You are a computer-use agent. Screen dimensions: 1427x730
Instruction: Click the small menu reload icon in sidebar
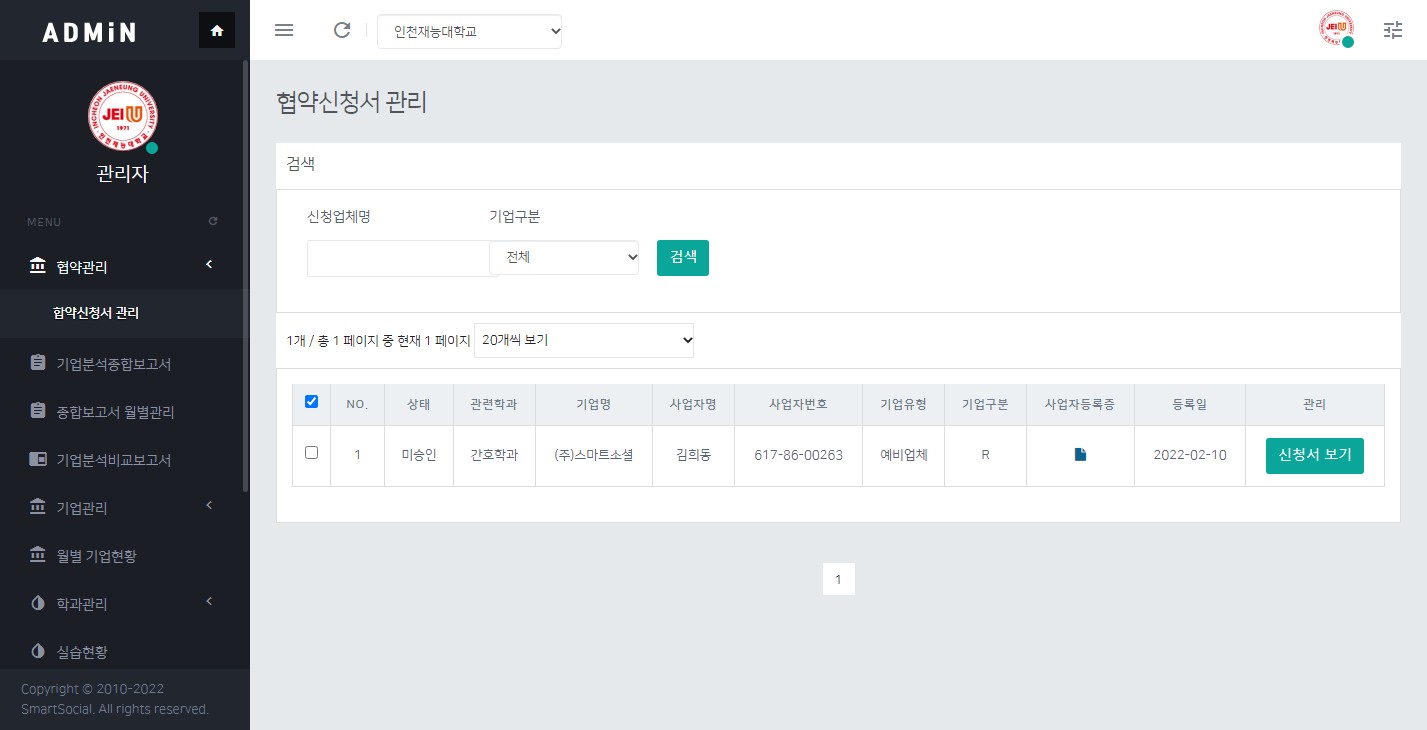(213, 221)
